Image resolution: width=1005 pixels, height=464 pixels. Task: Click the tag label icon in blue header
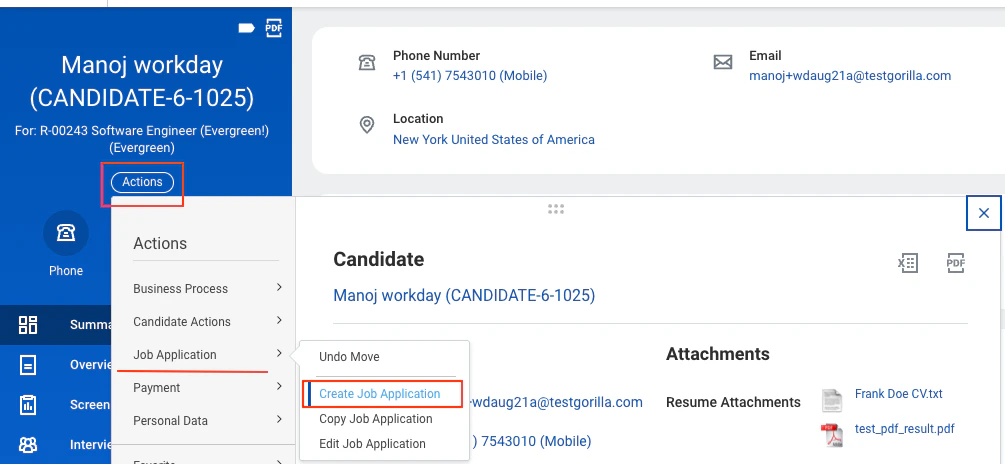pos(247,28)
